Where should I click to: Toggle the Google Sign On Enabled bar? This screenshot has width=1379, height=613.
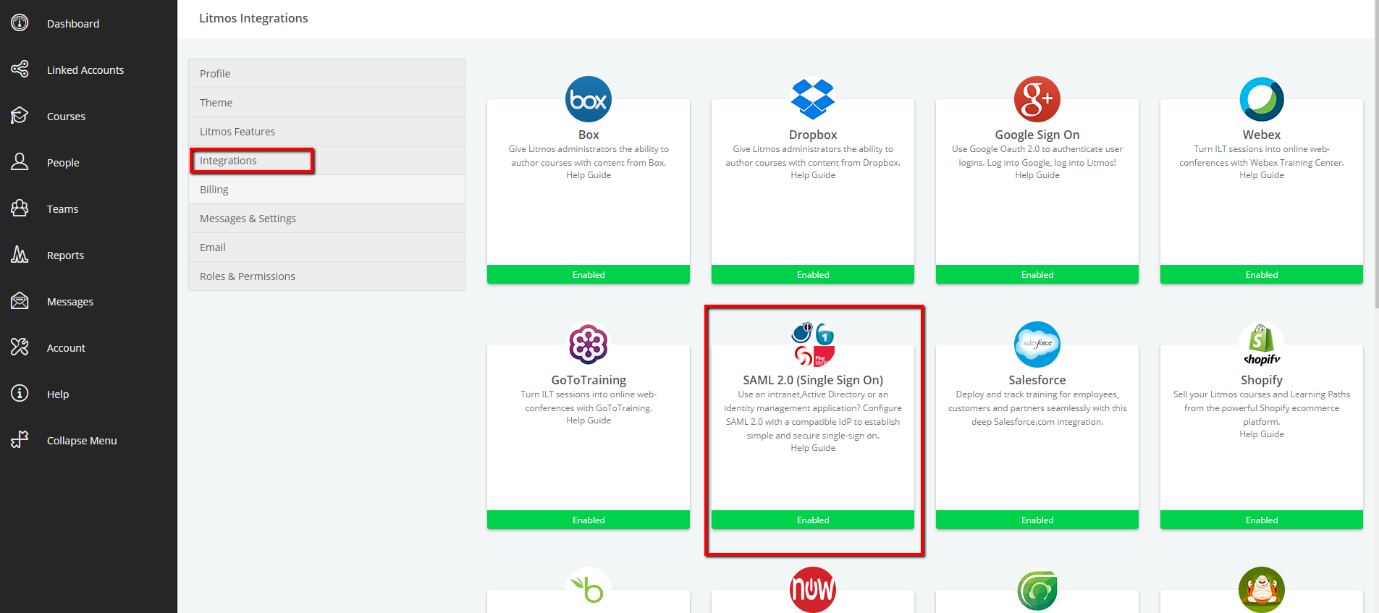pos(1037,274)
